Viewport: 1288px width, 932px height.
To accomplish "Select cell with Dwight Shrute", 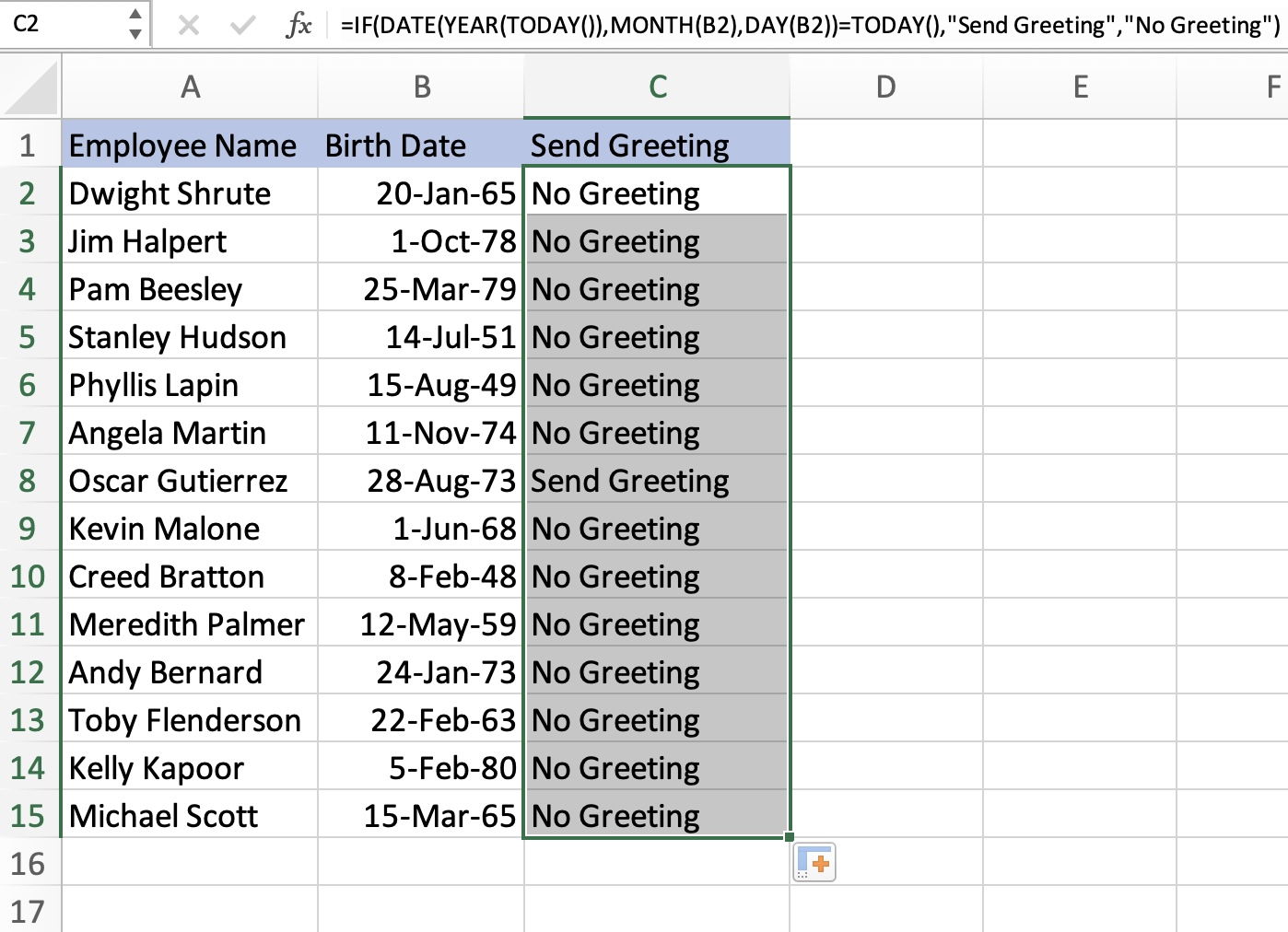I will click(190, 192).
